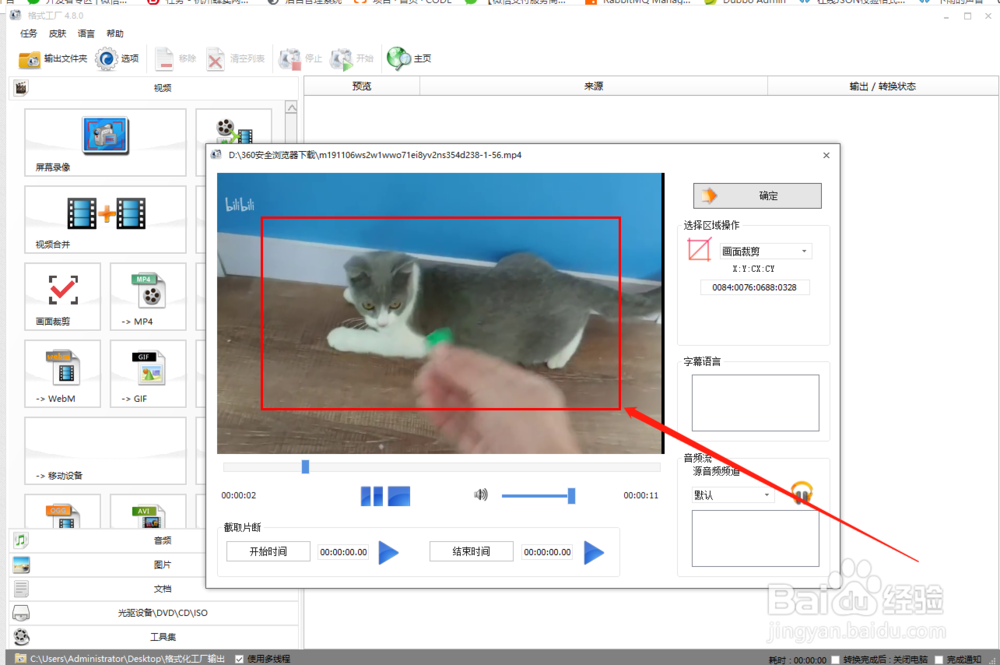Viewport: 1000px width, 665px height.
Task: Open 选项 settings from toolbar
Action: 117,59
